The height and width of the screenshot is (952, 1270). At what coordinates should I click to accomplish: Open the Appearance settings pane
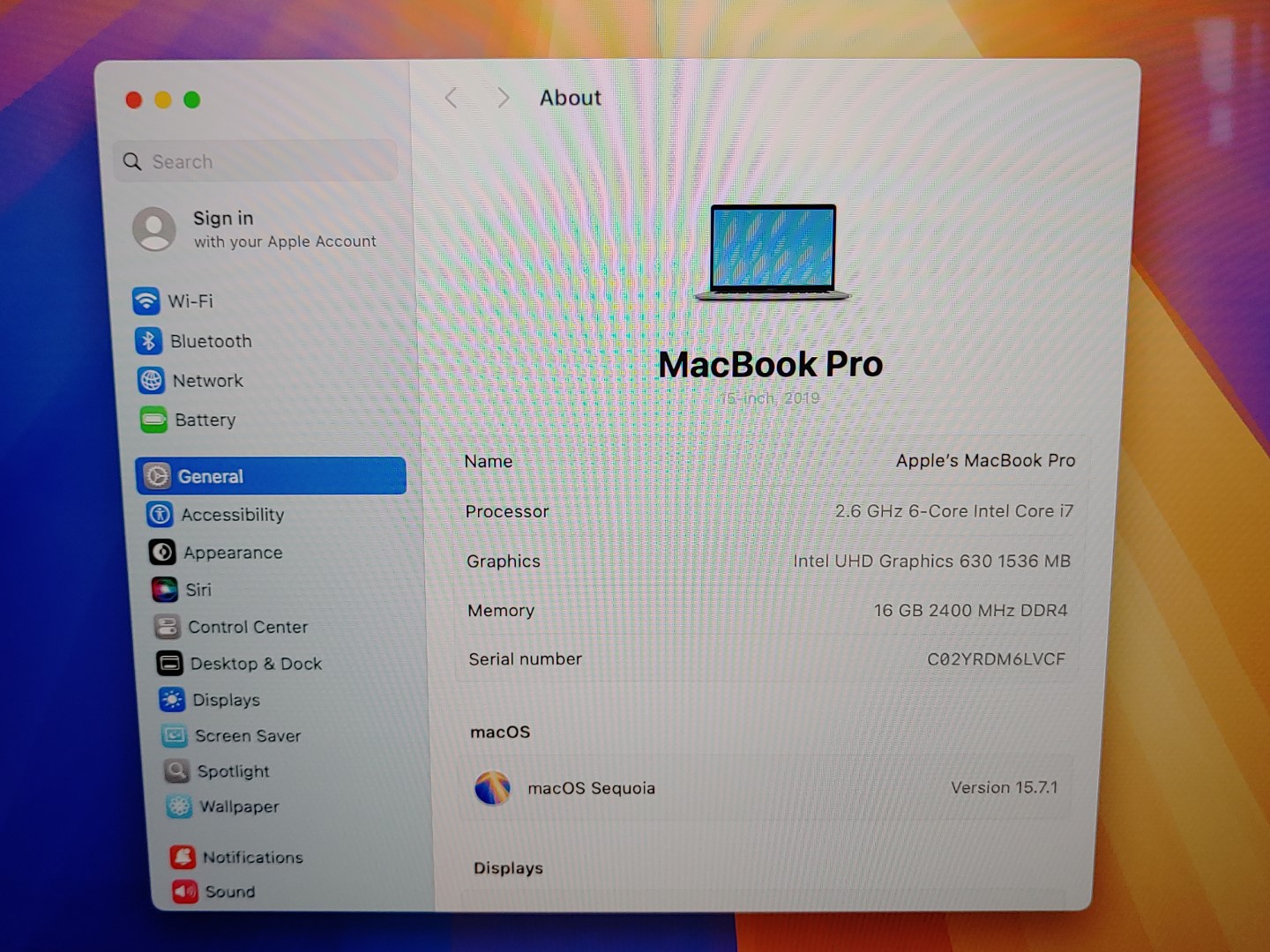(x=233, y=553)
